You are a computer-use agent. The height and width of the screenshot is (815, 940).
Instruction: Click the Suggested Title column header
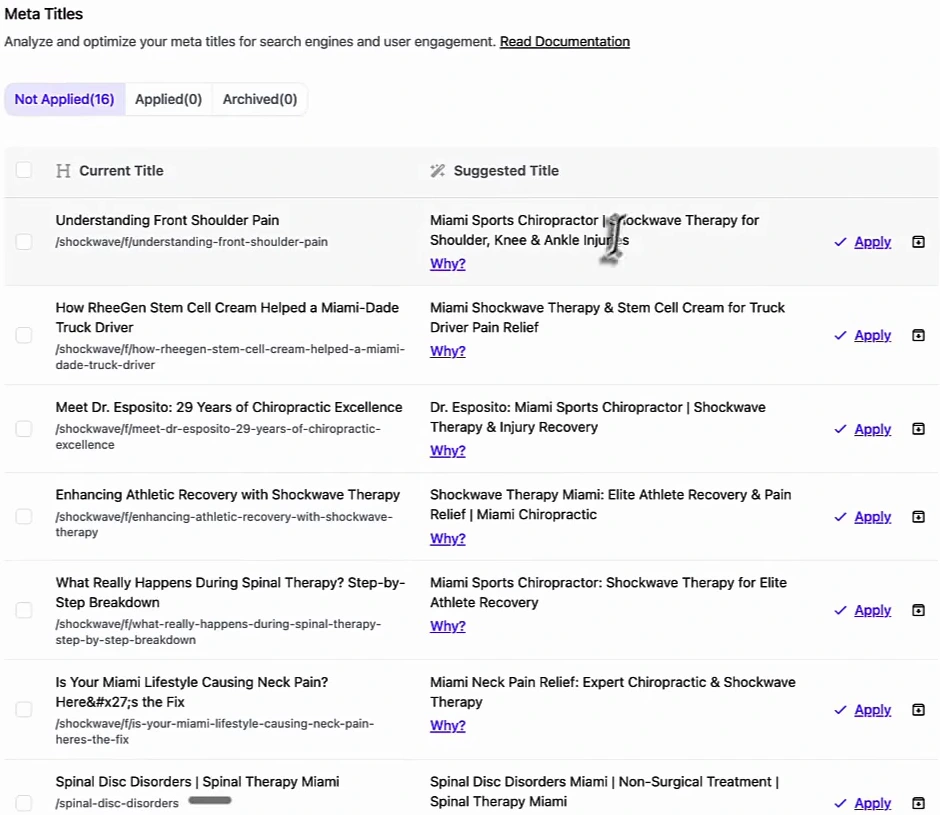[x=506, y=171]
